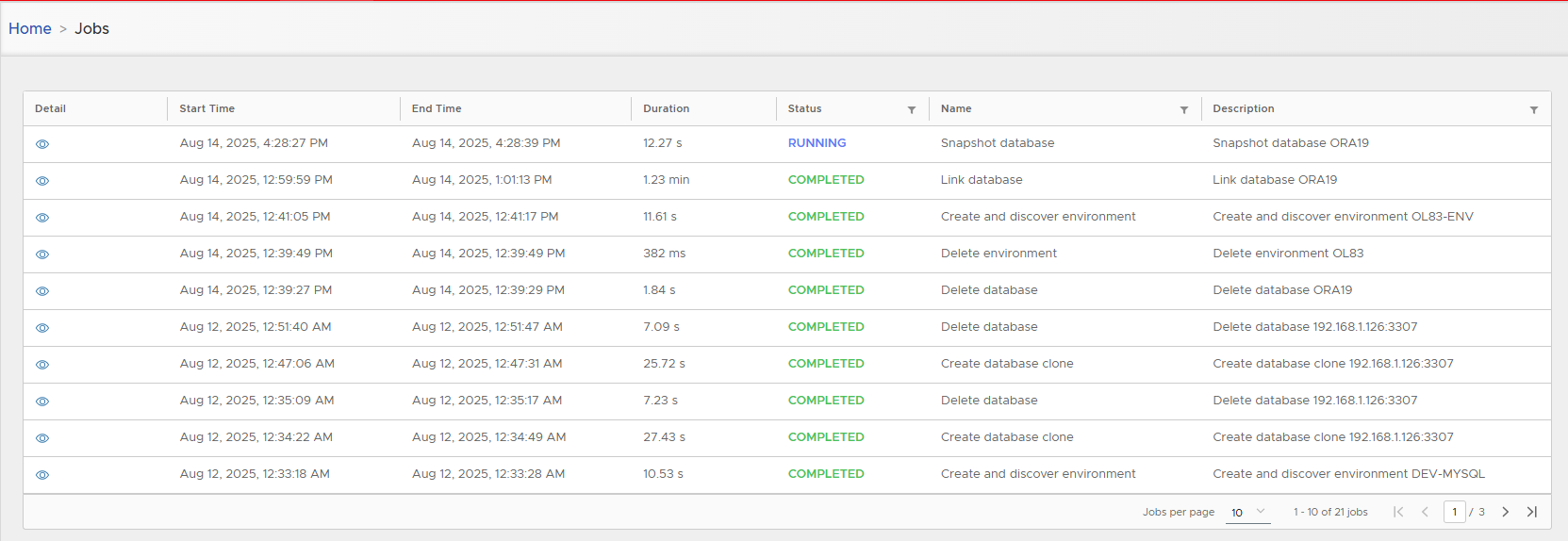Open eye icon for DEV-MYSQL environment job

point(42,475)
